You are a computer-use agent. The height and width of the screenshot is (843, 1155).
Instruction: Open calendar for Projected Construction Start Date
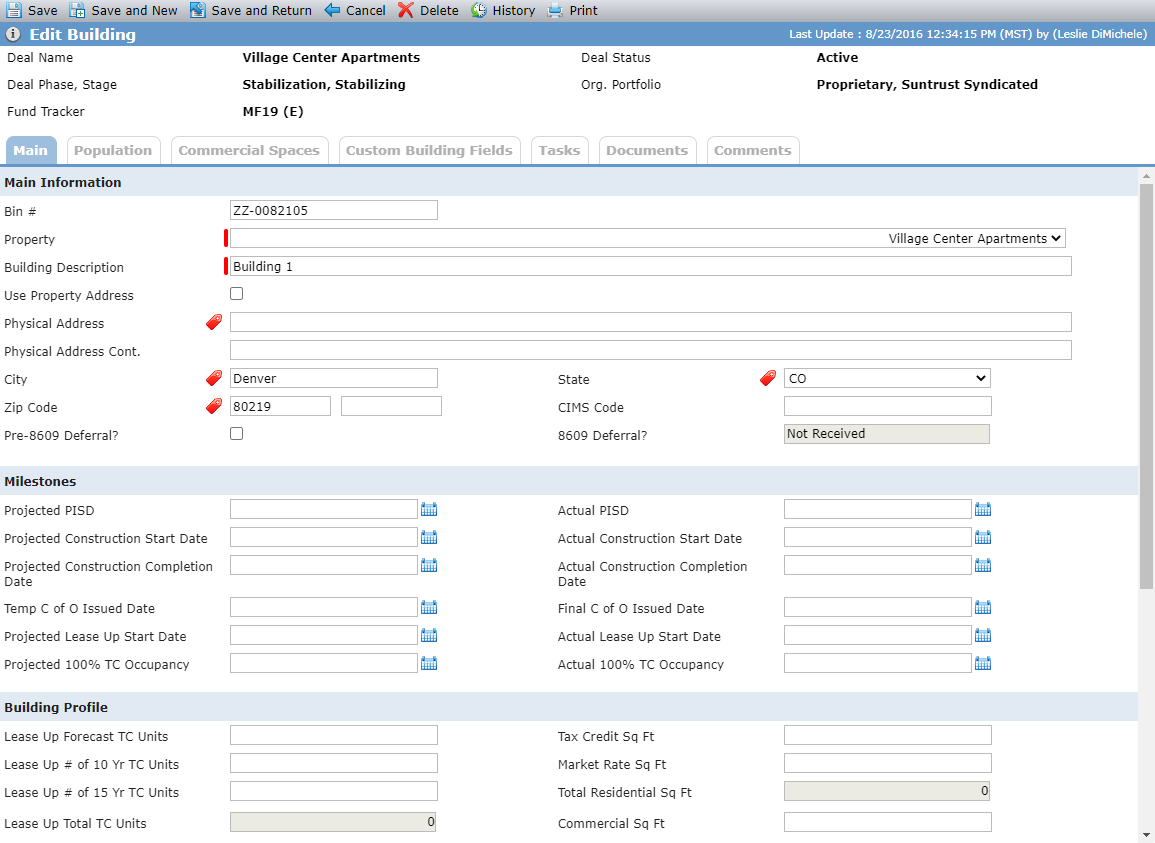tap(429, 537)
